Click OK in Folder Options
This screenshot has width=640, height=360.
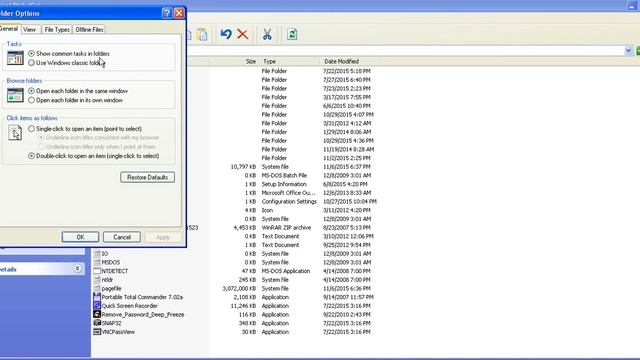click(x=80, y=237)
